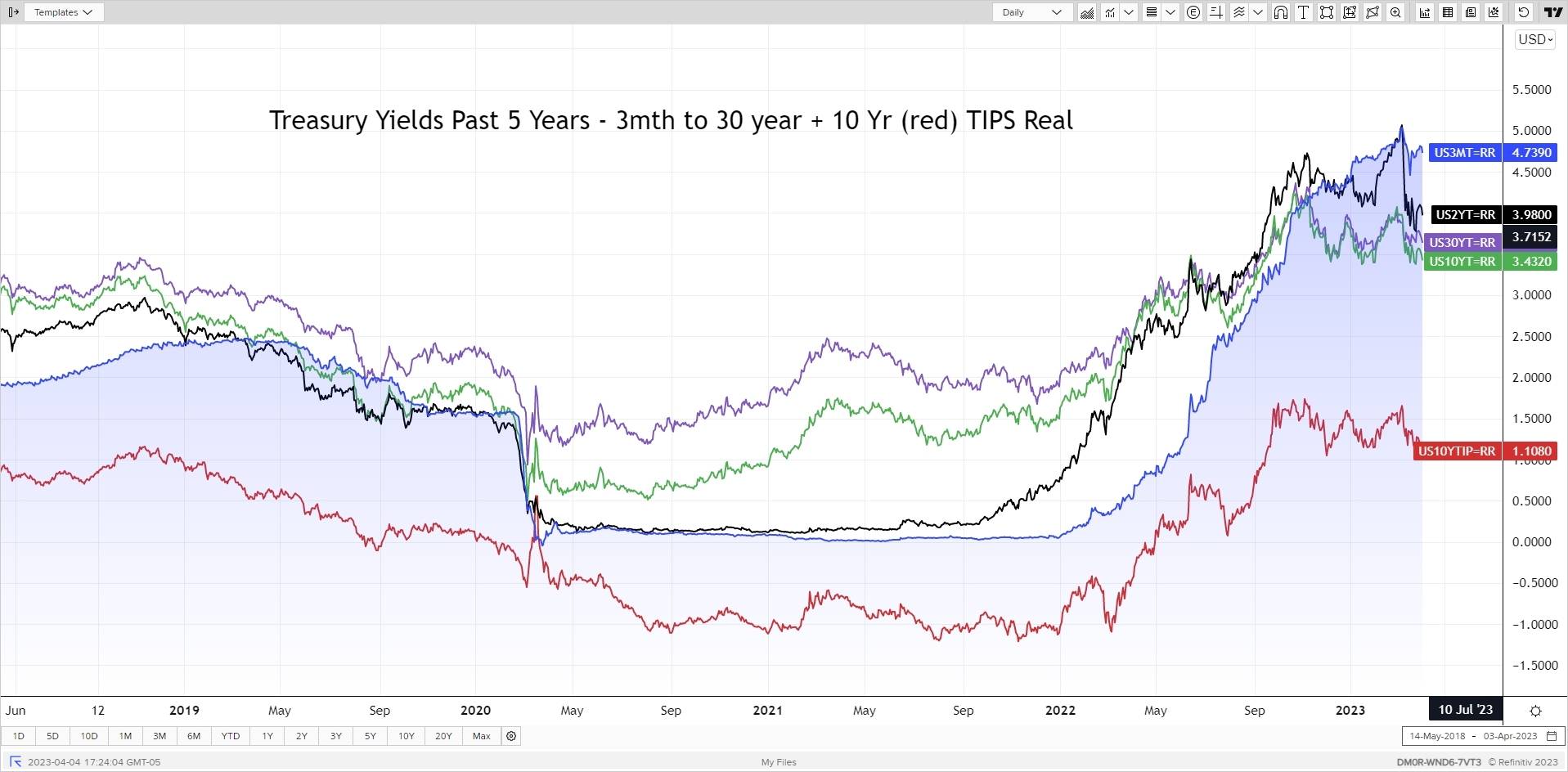The width and height of the screenshot is (1568, 772).
Task: Select the magnet snap tool icon
Action: click(1281, 12)
